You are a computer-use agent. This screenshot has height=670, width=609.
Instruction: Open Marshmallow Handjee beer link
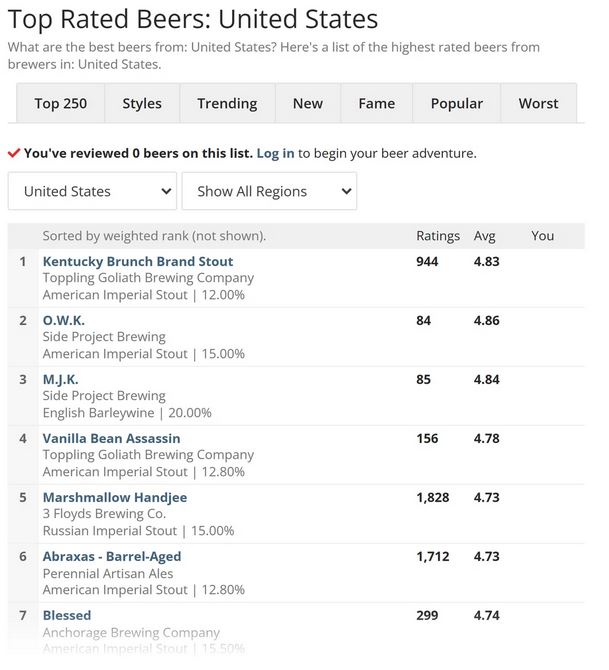pos(115,497)
